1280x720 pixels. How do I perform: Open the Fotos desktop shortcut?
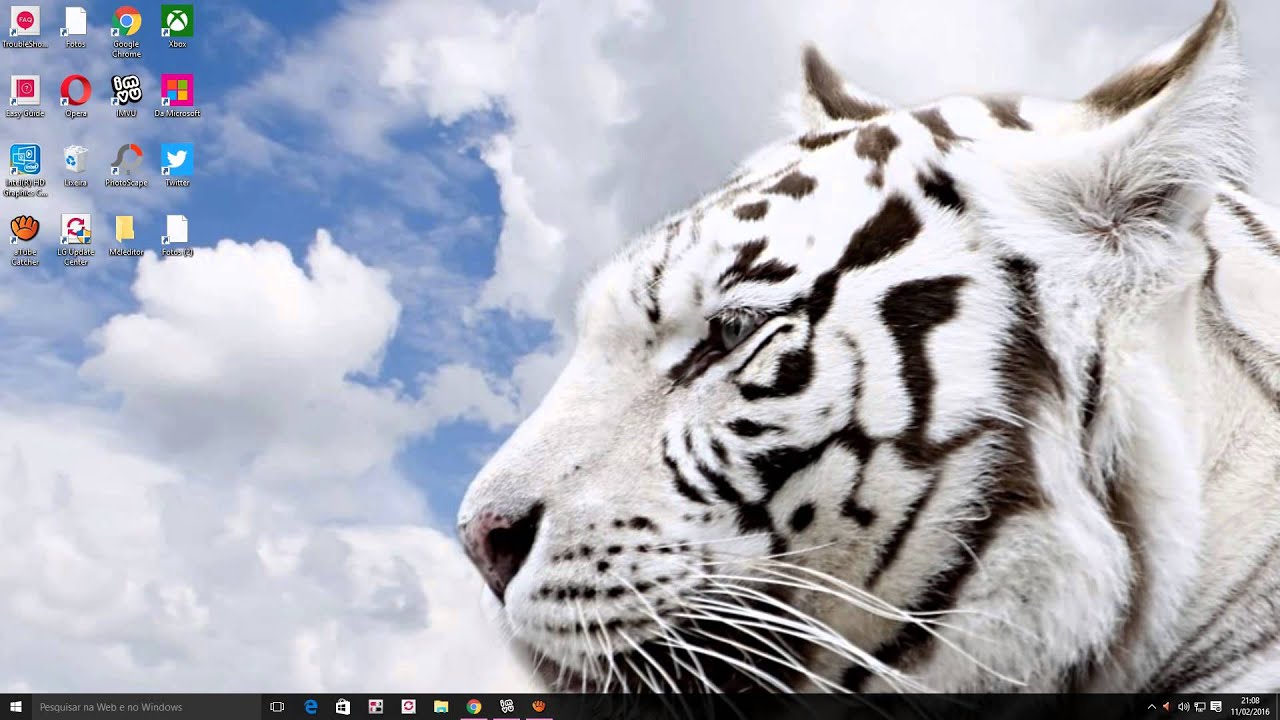75,27
